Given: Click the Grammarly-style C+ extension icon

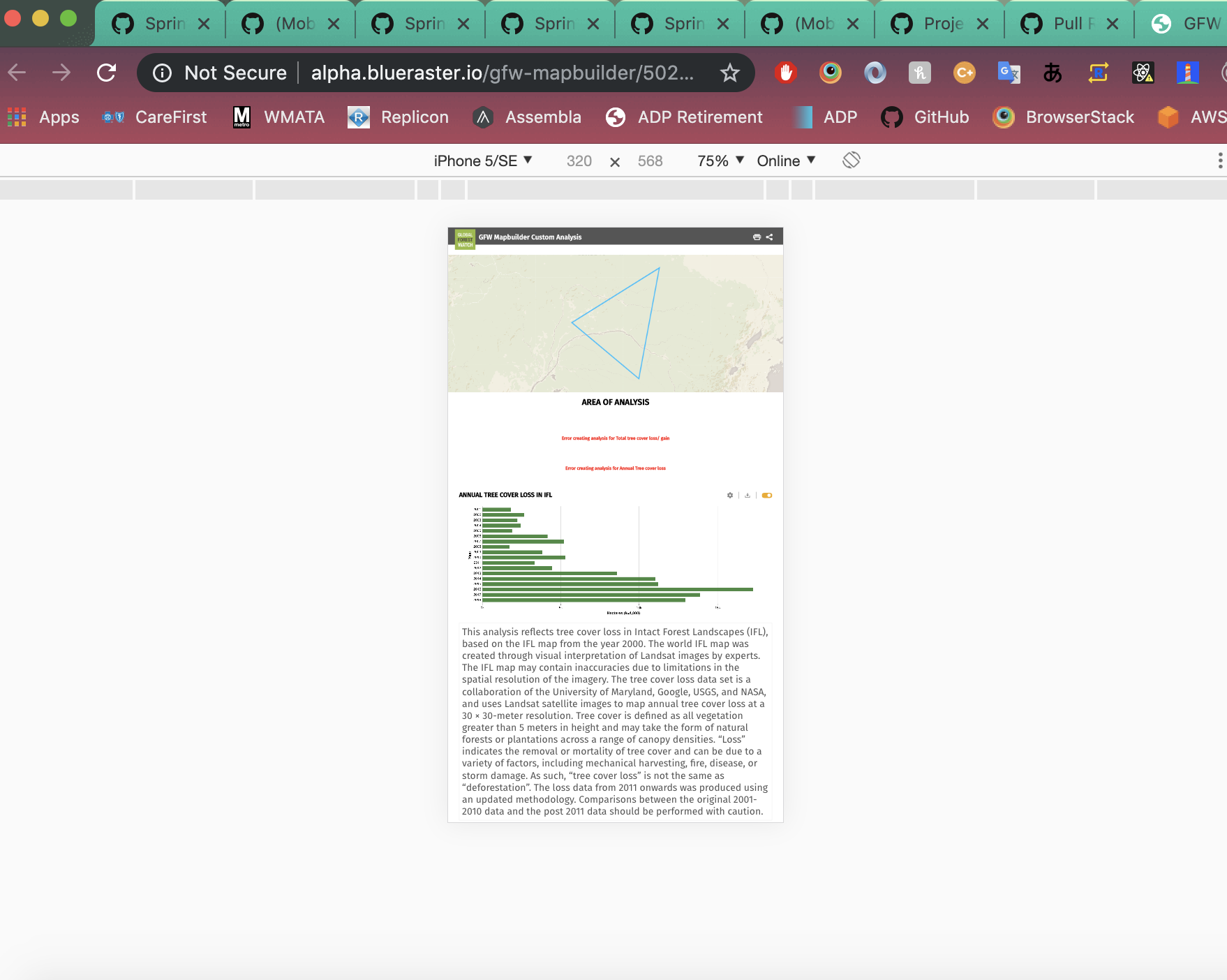Looking at the screenshot, I should pyautogui.click(x=964, y=73).
